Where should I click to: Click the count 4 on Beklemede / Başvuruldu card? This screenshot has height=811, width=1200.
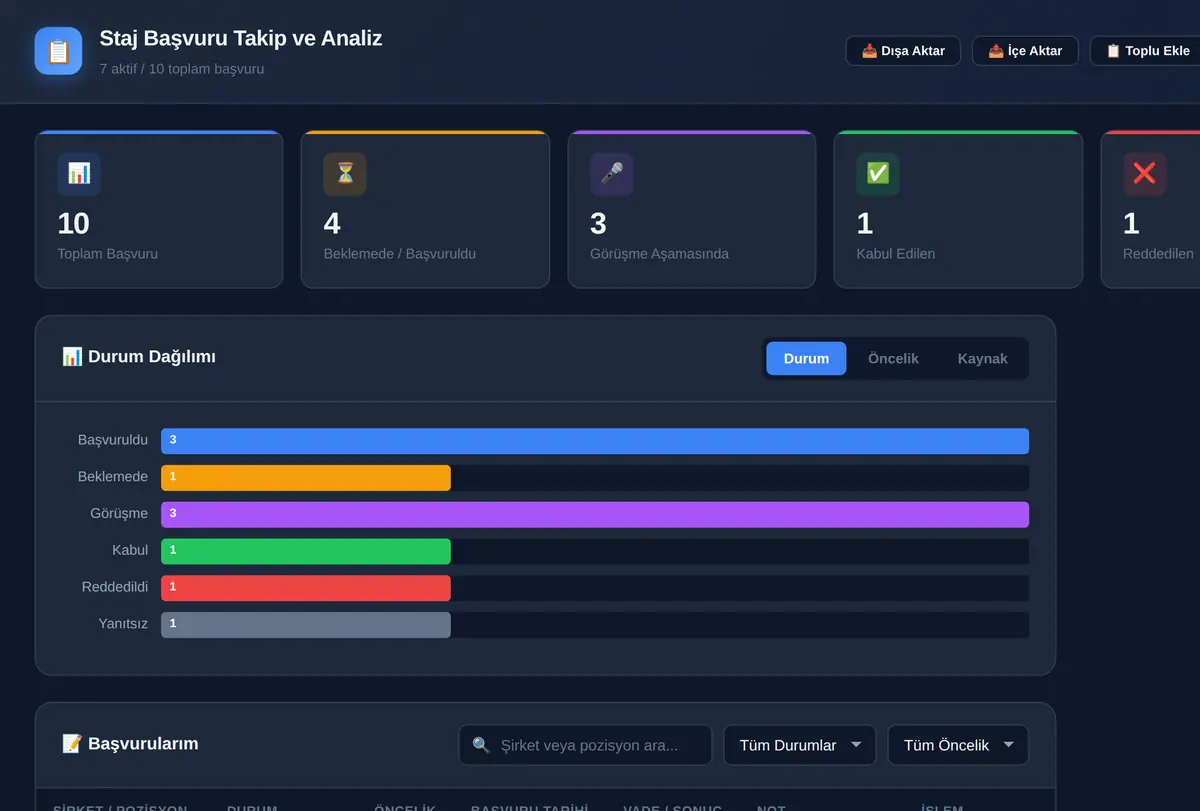click(x=333, y=224)
